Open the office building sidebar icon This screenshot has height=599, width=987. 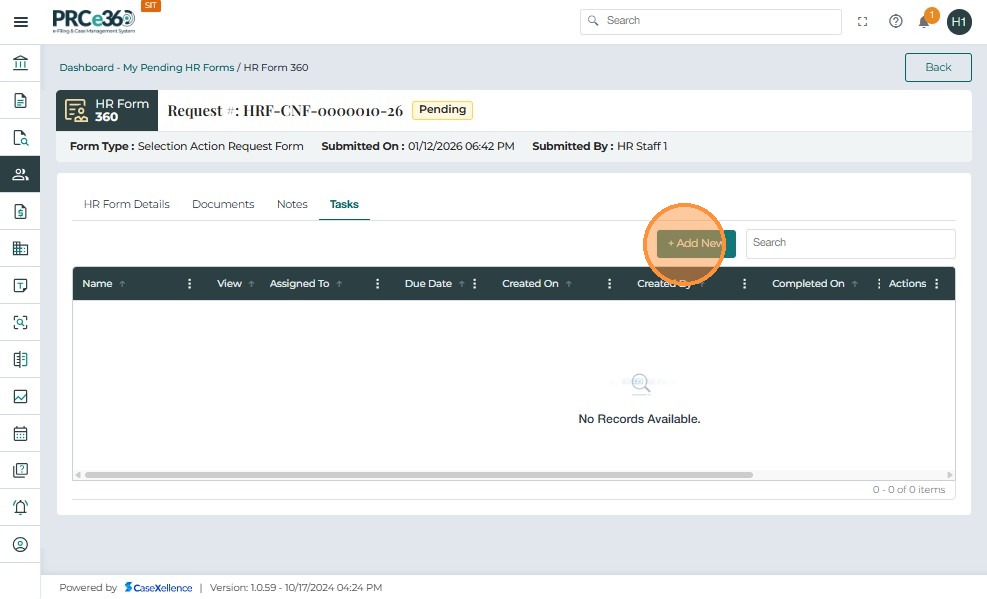click(x=20, y=249)
